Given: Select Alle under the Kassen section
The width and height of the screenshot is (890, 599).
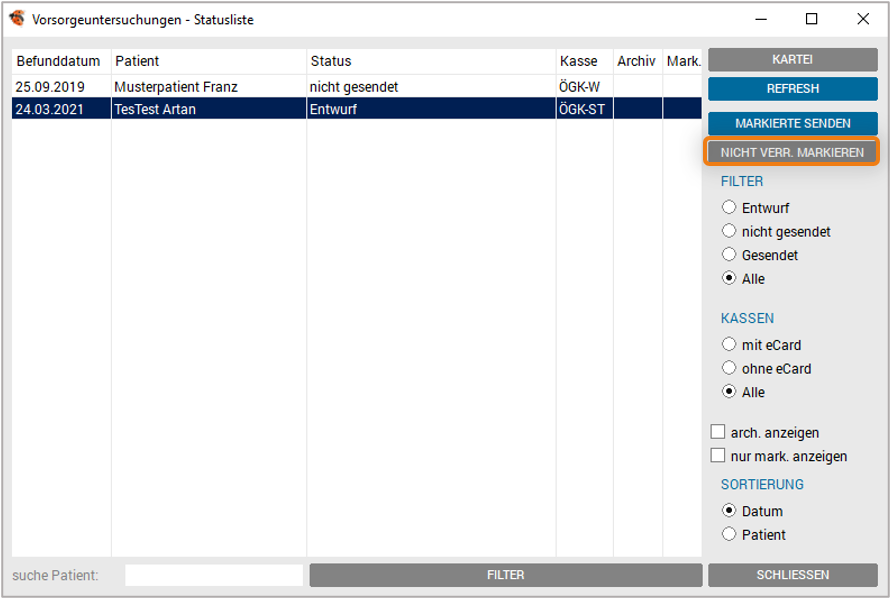Looking at the screenshot, I should 729,392.
